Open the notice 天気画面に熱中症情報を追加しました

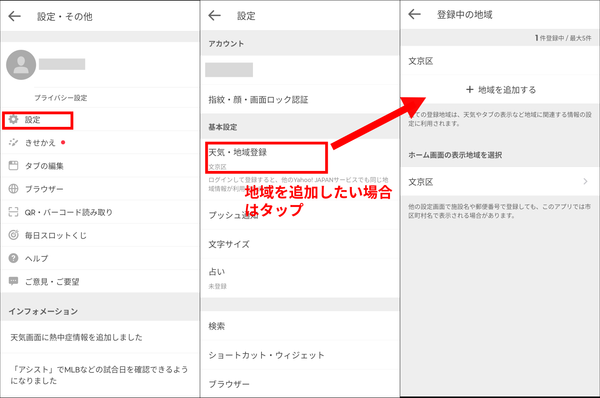pos(99,337)
